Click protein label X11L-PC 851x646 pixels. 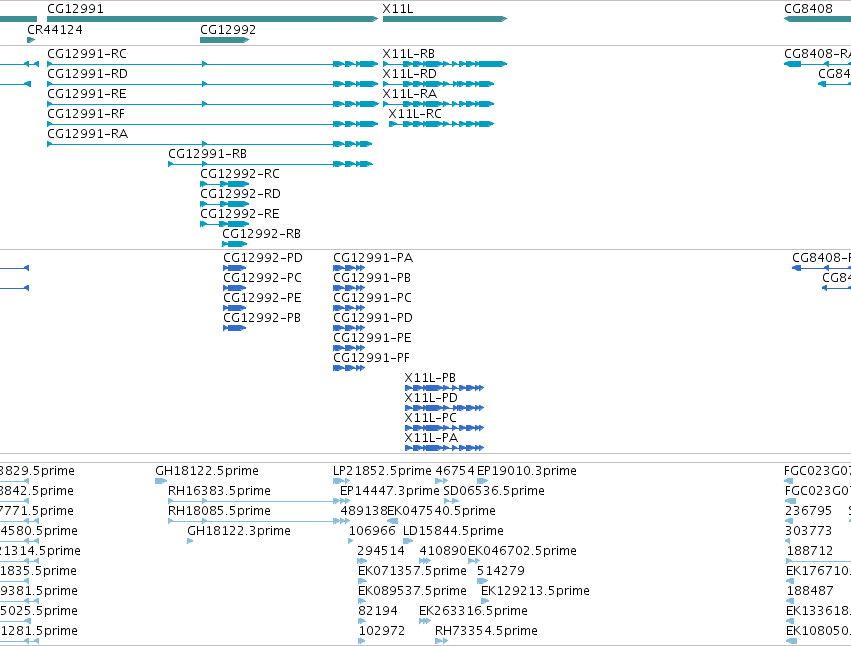pos(431,418)
